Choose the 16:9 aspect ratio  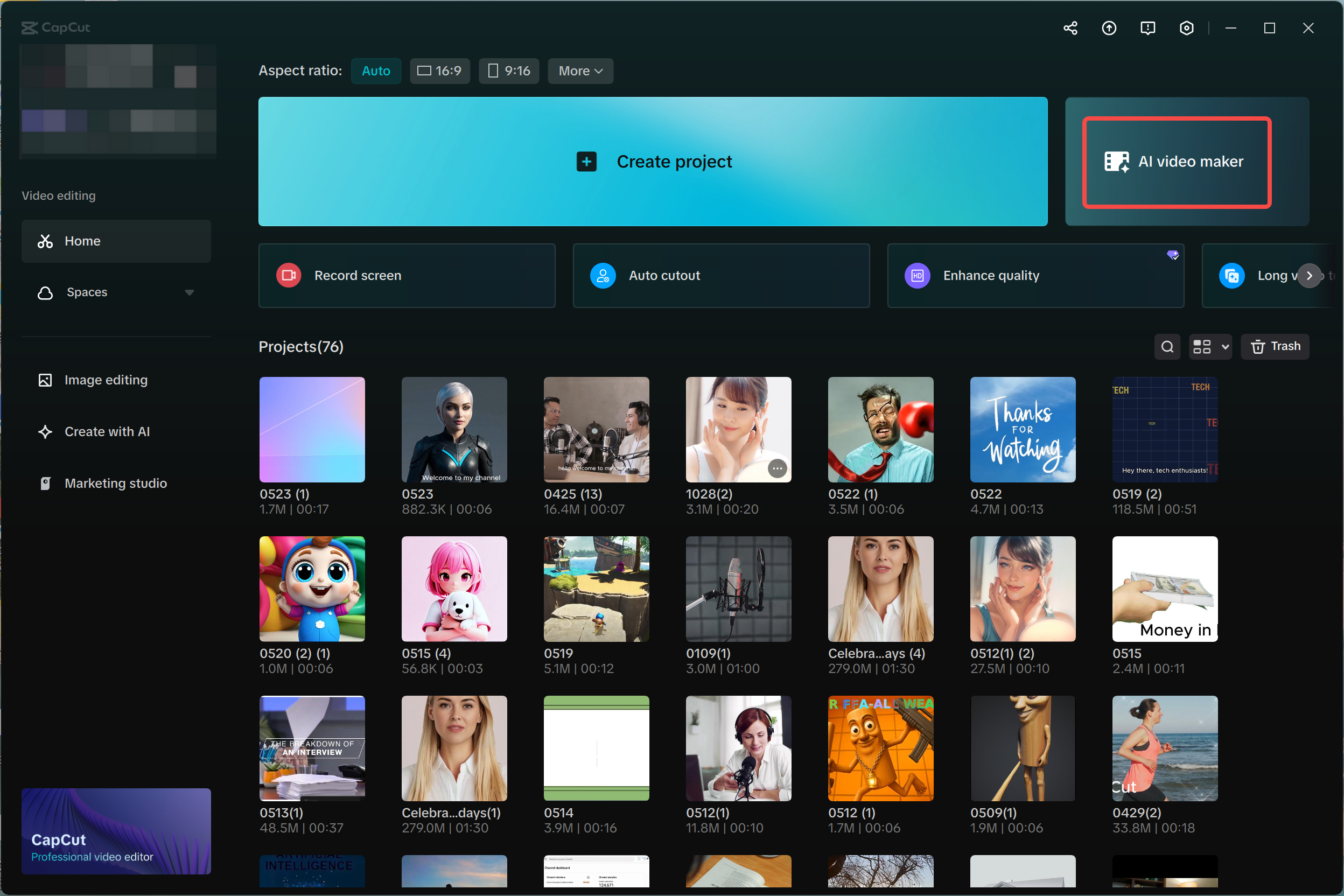tap(439, 71)
